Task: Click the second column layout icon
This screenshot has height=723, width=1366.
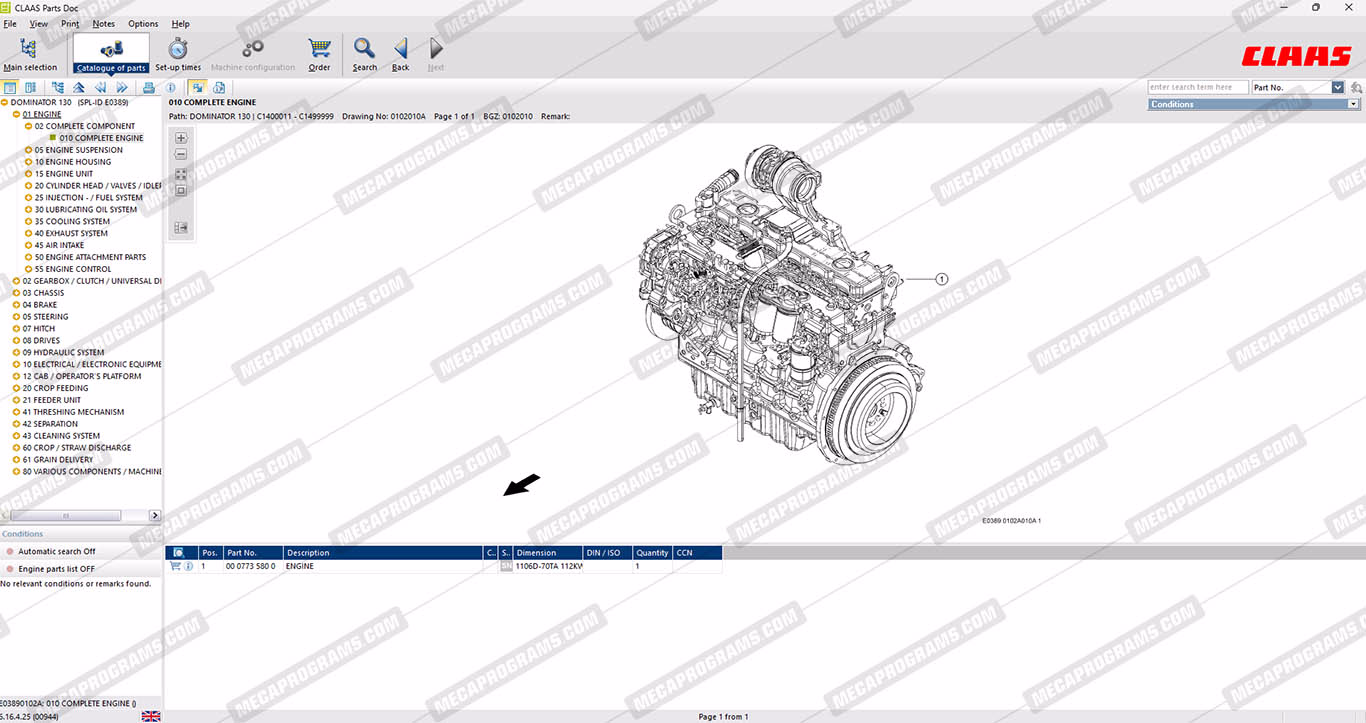Action: 30,88
